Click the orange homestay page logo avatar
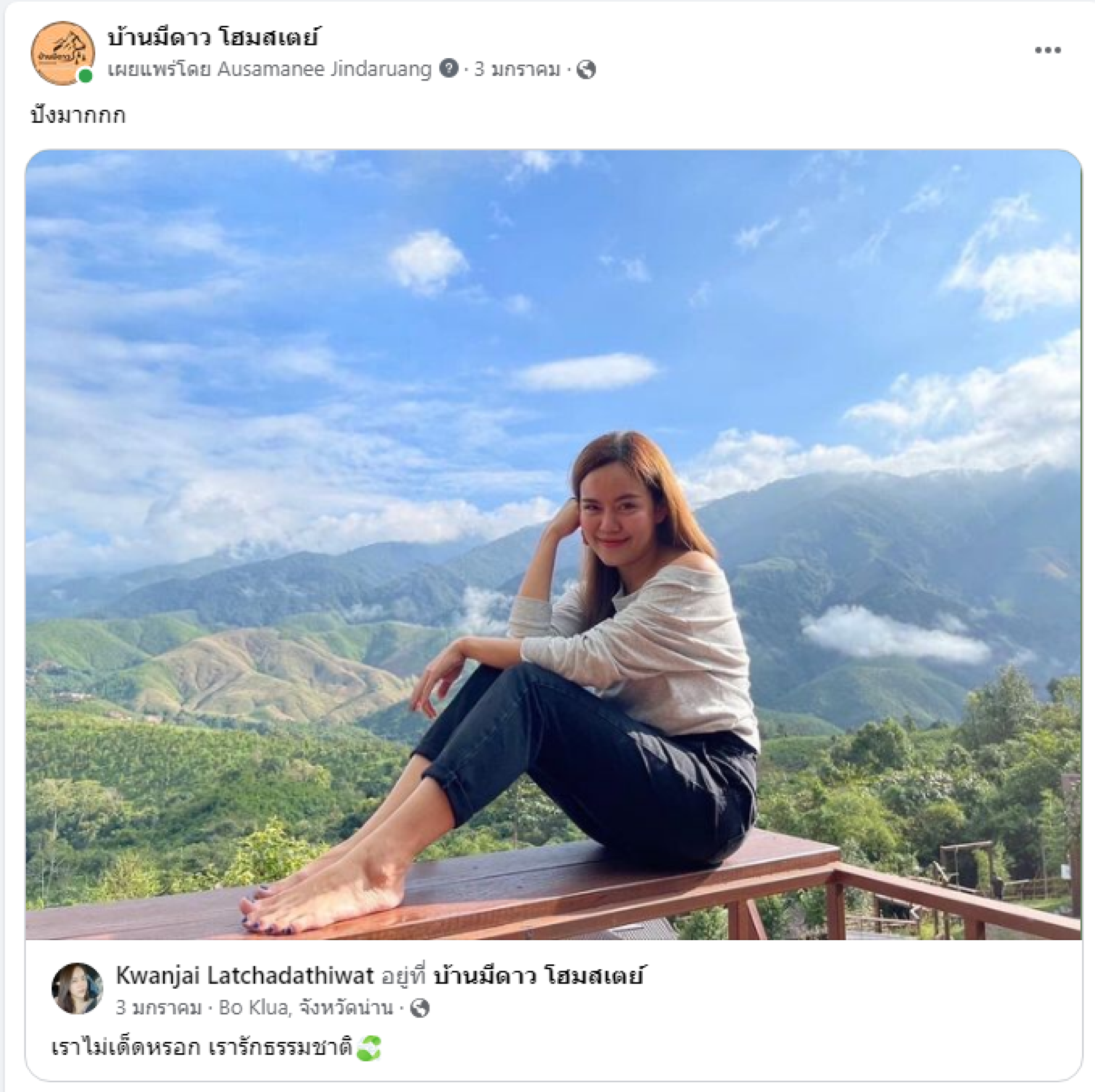This screenshot has width=1095, height=1092. [62, 52]
